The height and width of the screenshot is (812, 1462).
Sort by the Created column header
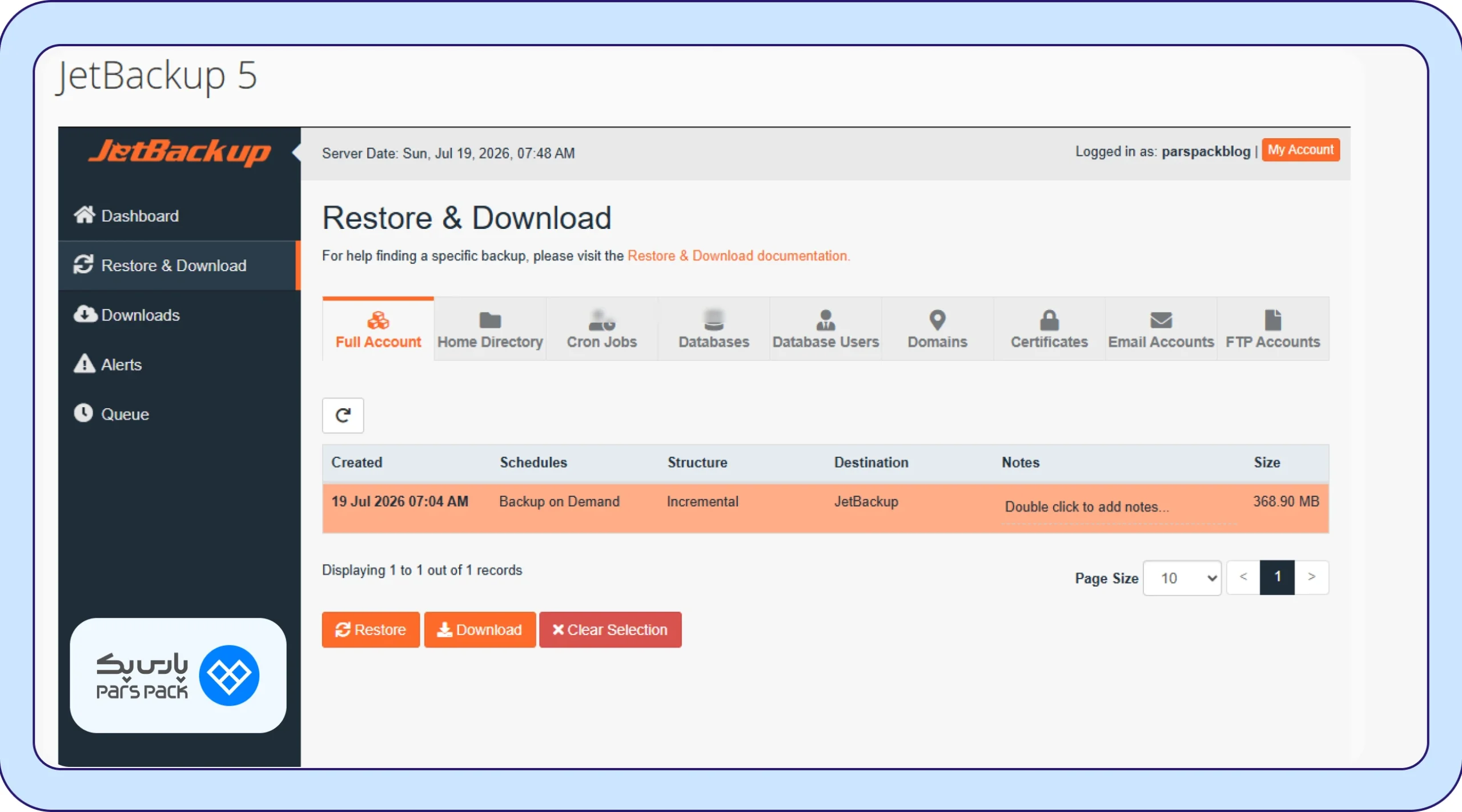point(357,463)
